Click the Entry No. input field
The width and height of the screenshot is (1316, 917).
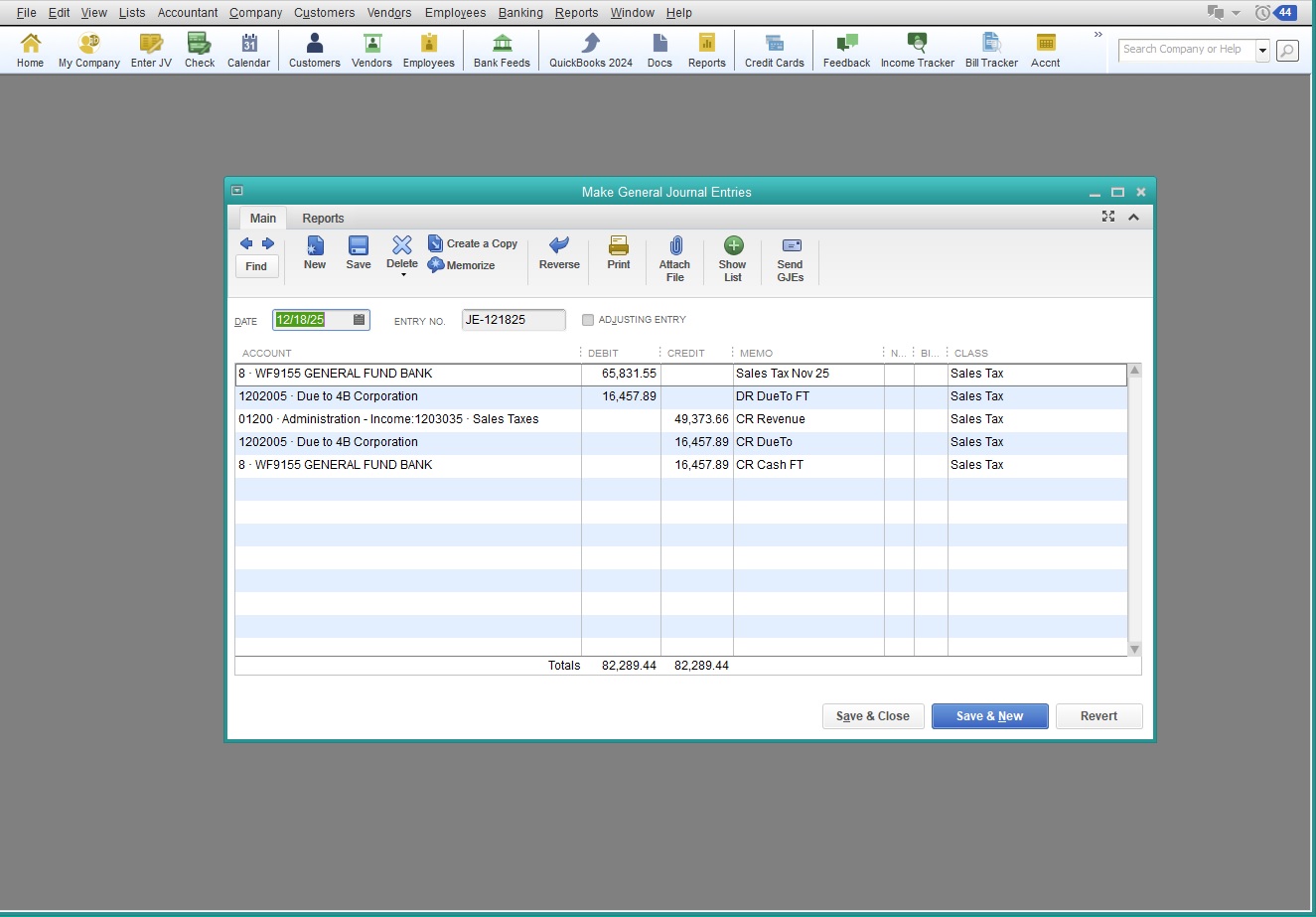[x=512, y=320]
